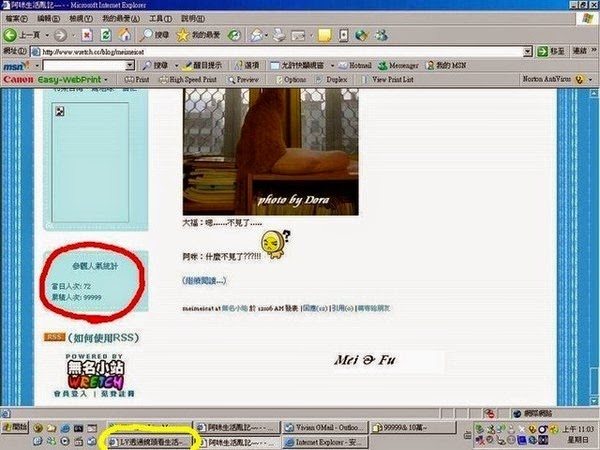
Task: Go to the Home page icon
Action: pos(125,35)
